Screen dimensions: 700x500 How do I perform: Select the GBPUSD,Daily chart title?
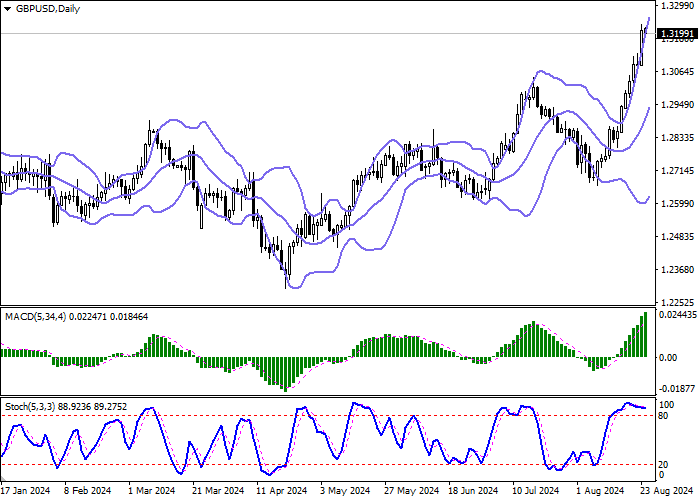point(48,9)
